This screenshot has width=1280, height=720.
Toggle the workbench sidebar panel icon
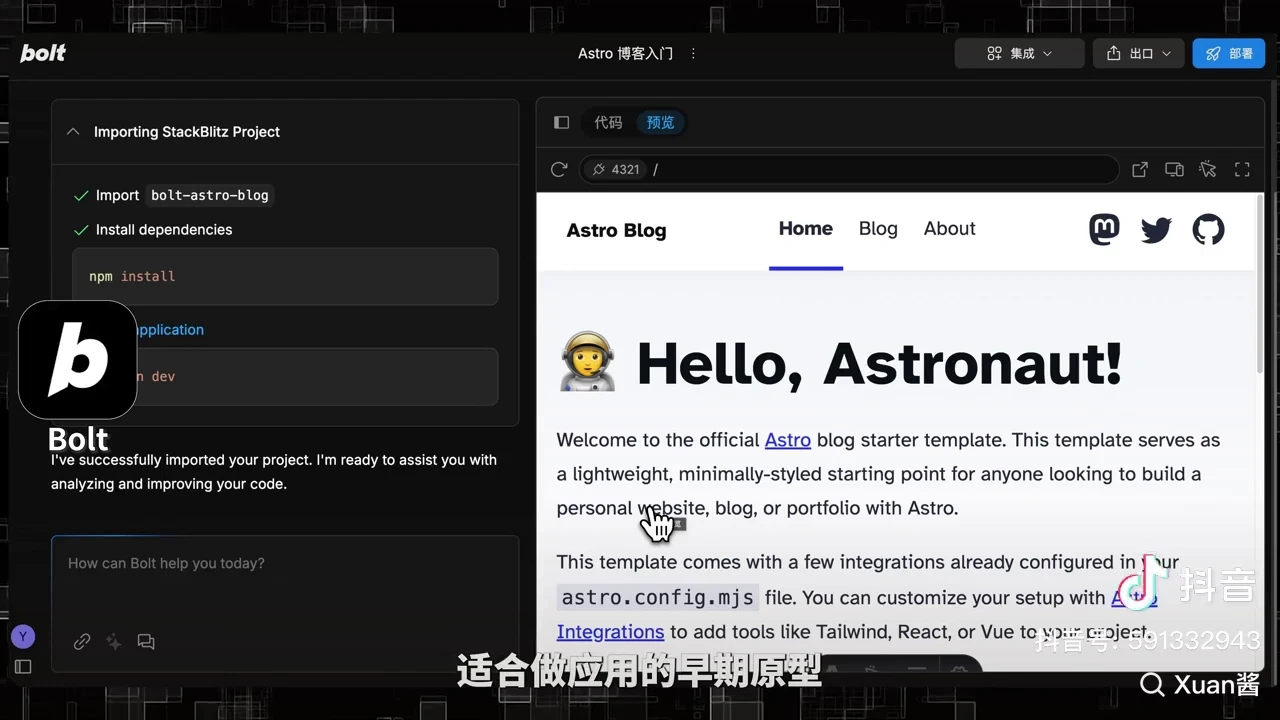561,122
